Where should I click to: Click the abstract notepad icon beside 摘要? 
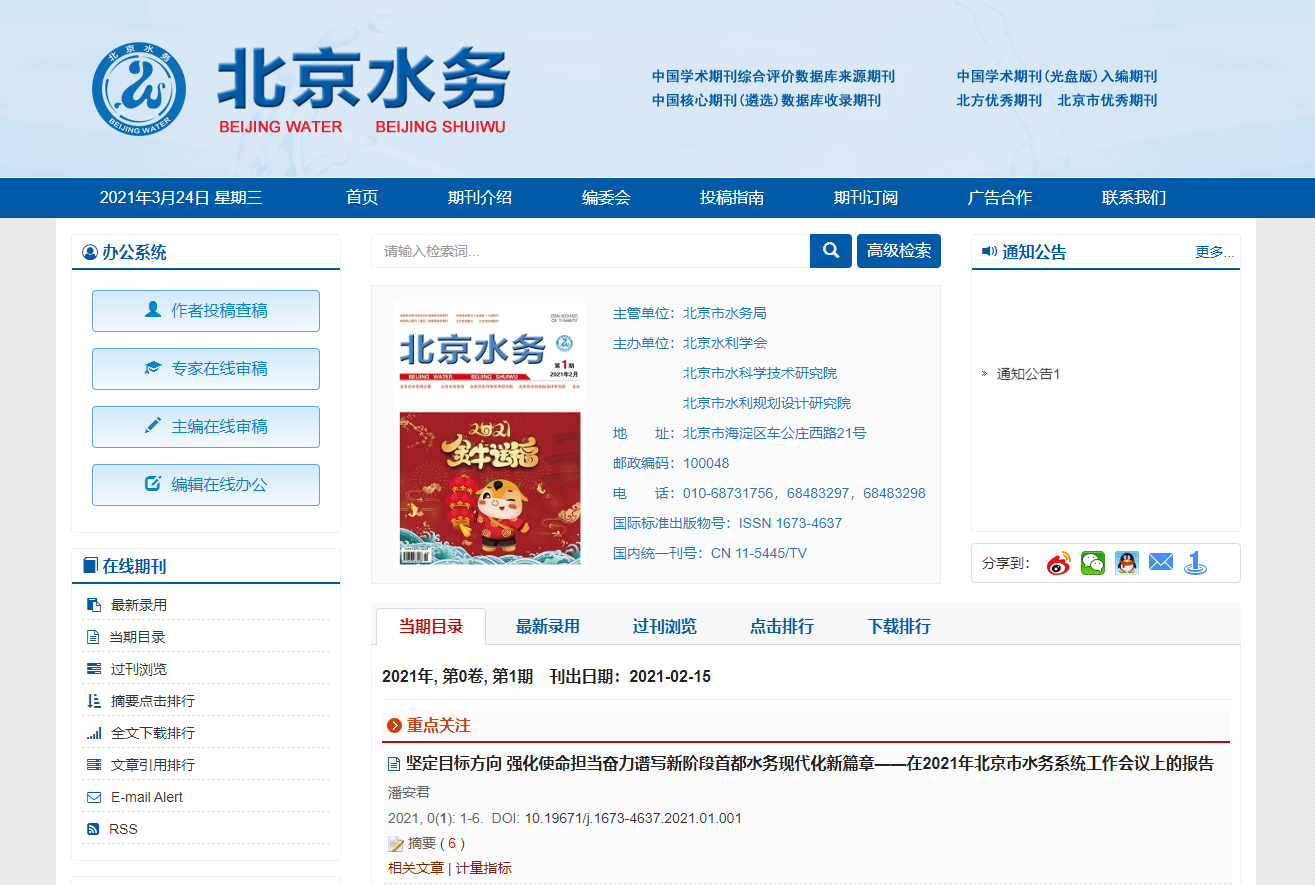point(396,844)
